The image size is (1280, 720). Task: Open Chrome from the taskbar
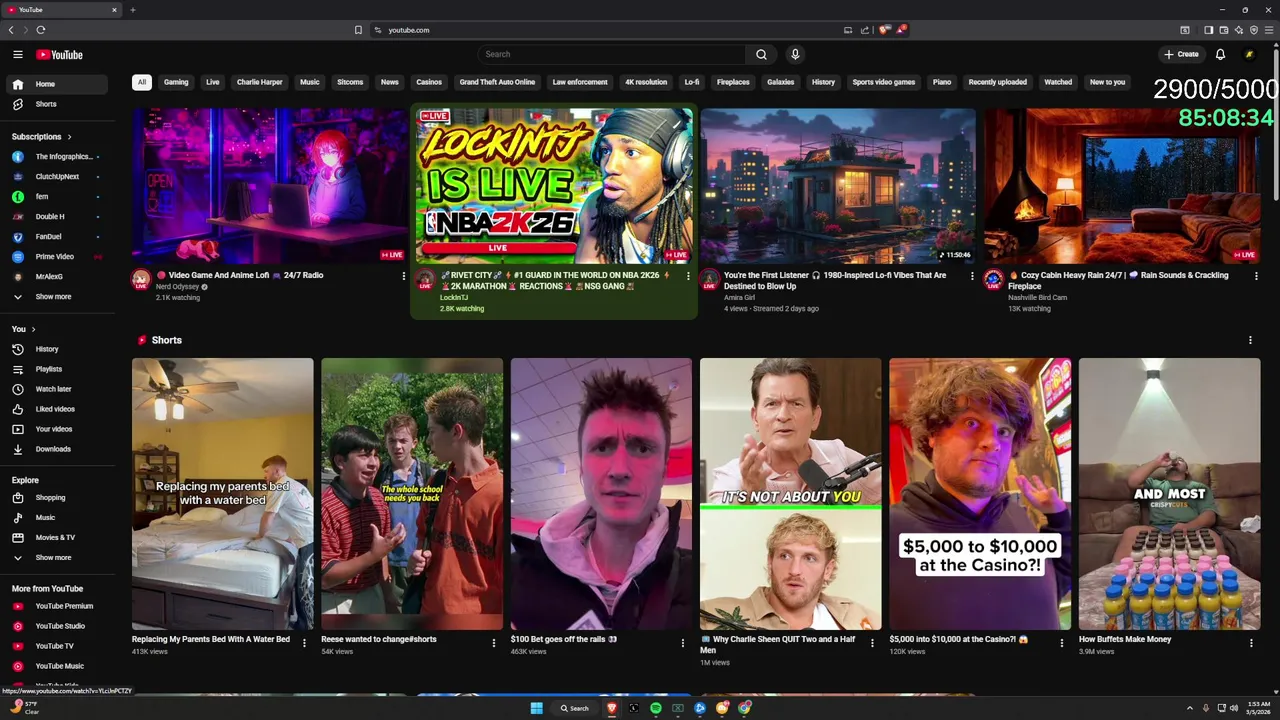pos(744,708)
